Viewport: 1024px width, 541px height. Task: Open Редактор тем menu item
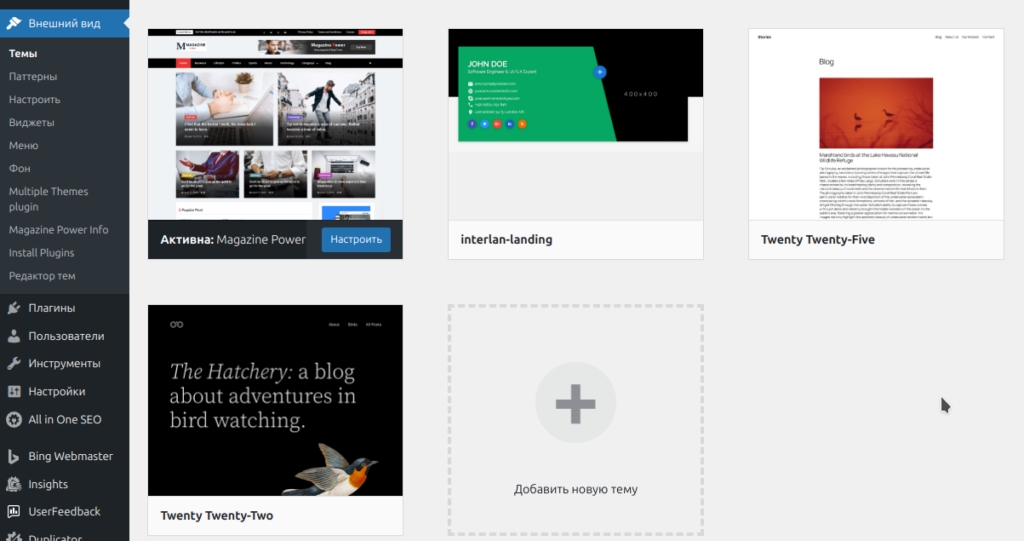click(x=42, y=275)
